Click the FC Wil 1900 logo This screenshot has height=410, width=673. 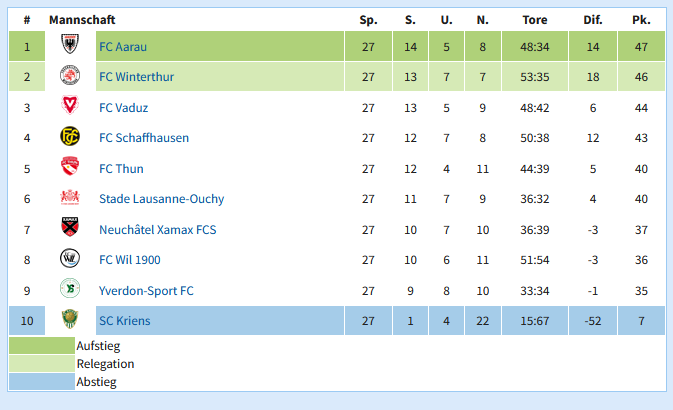click(70, 258)
